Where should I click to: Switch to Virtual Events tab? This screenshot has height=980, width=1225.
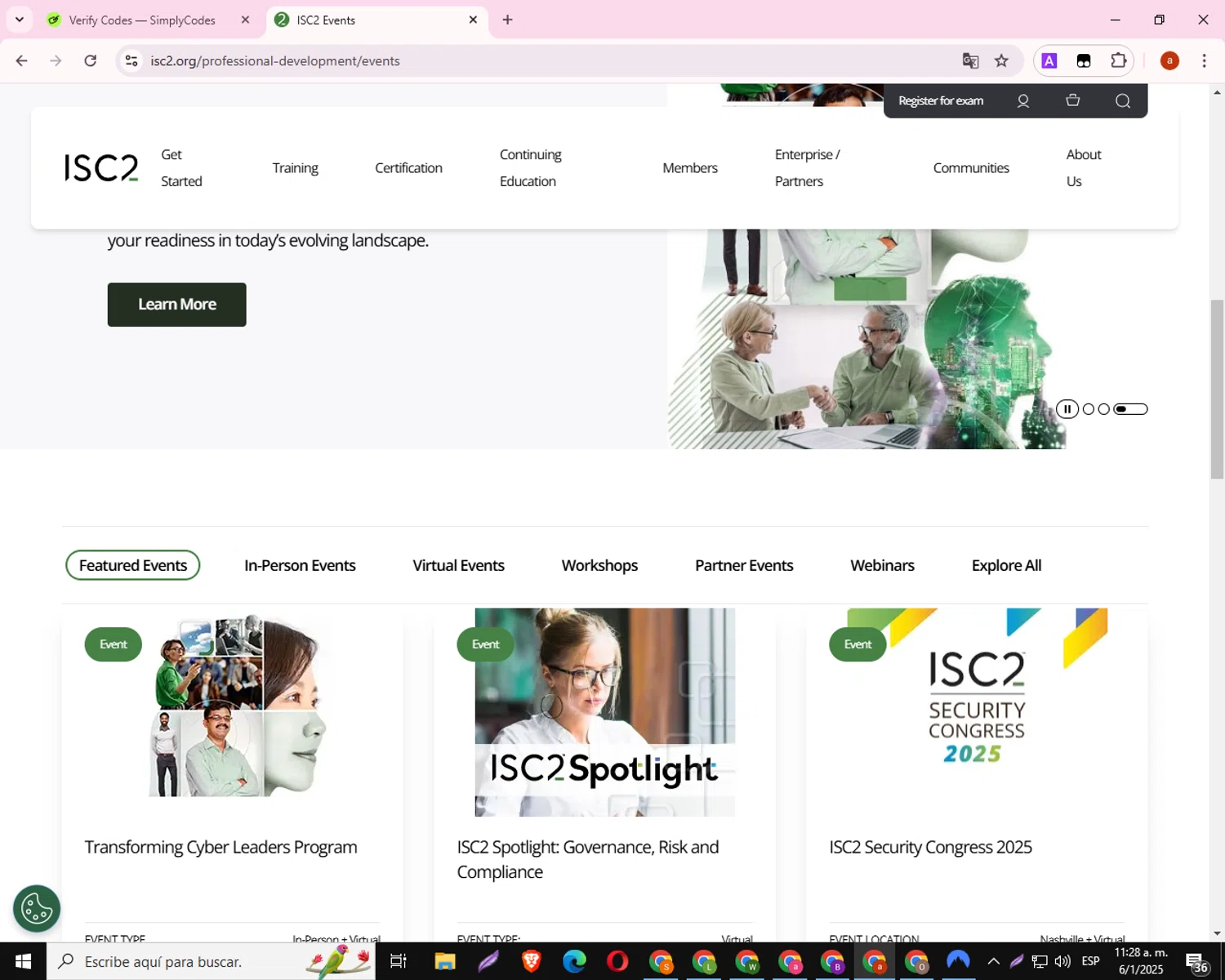tap(458, 565)
